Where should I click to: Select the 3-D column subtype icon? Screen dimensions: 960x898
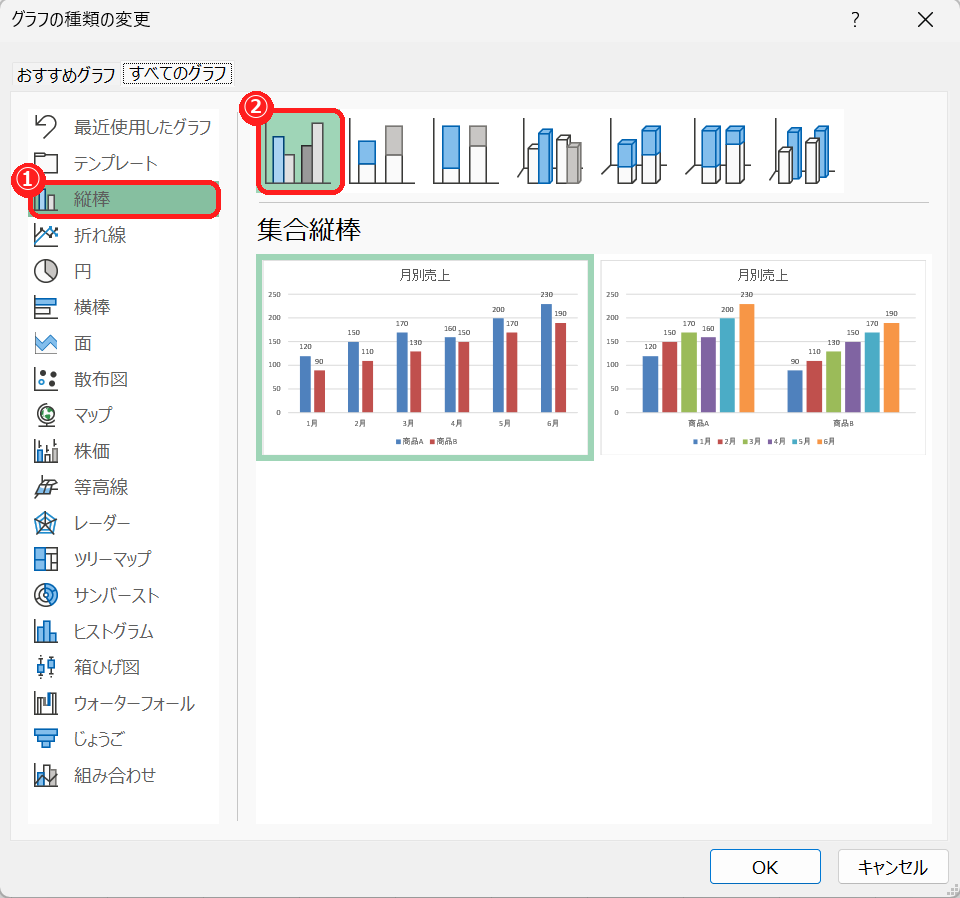[x=802, y=152]
